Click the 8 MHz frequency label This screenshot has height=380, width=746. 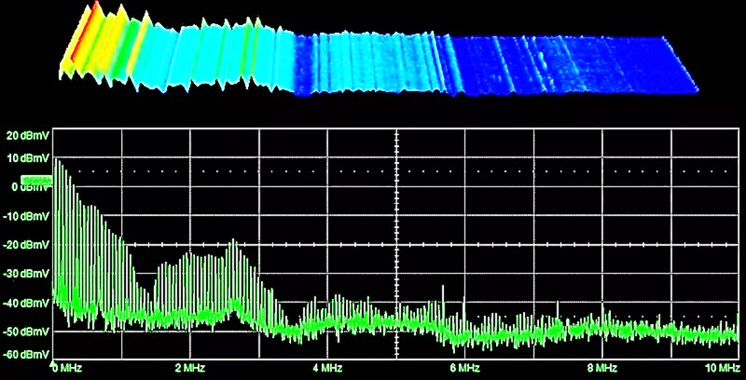click(x=602, y=368)
